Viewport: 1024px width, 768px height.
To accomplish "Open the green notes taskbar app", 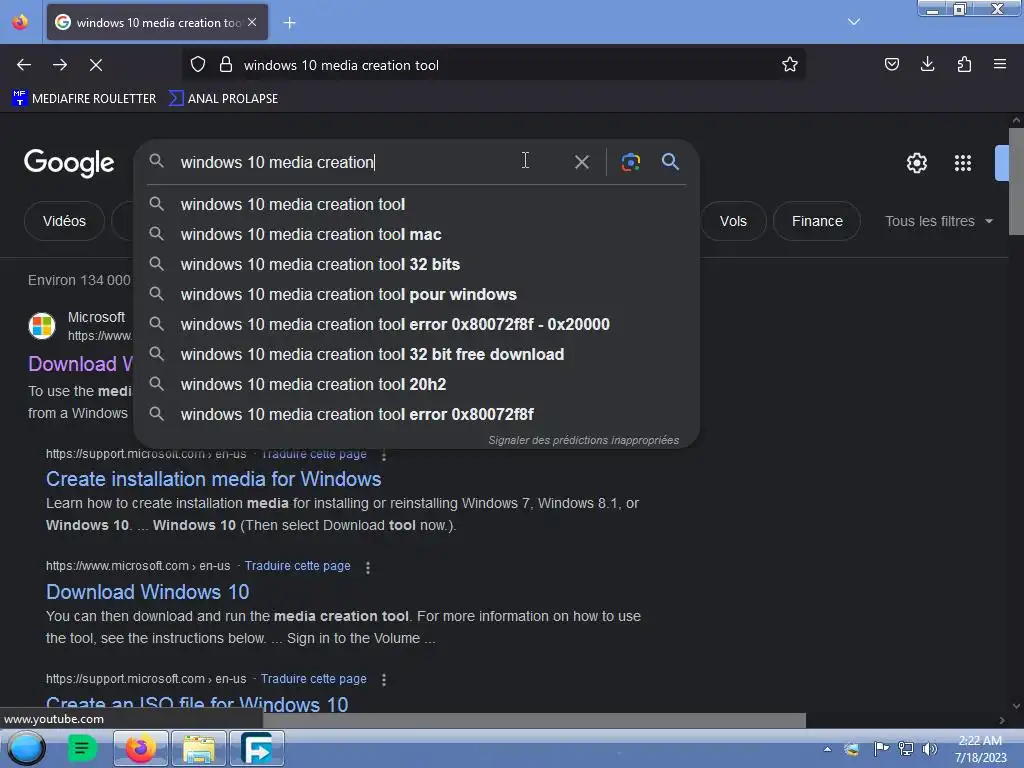I will coord(82,748).
